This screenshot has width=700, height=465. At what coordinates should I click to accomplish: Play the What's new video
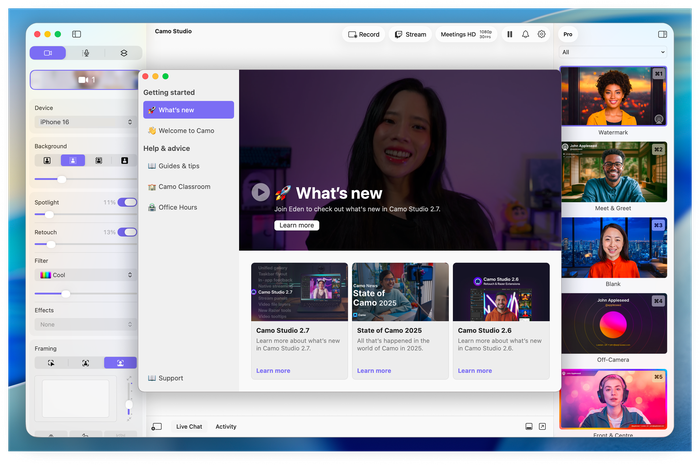point(260,192)
